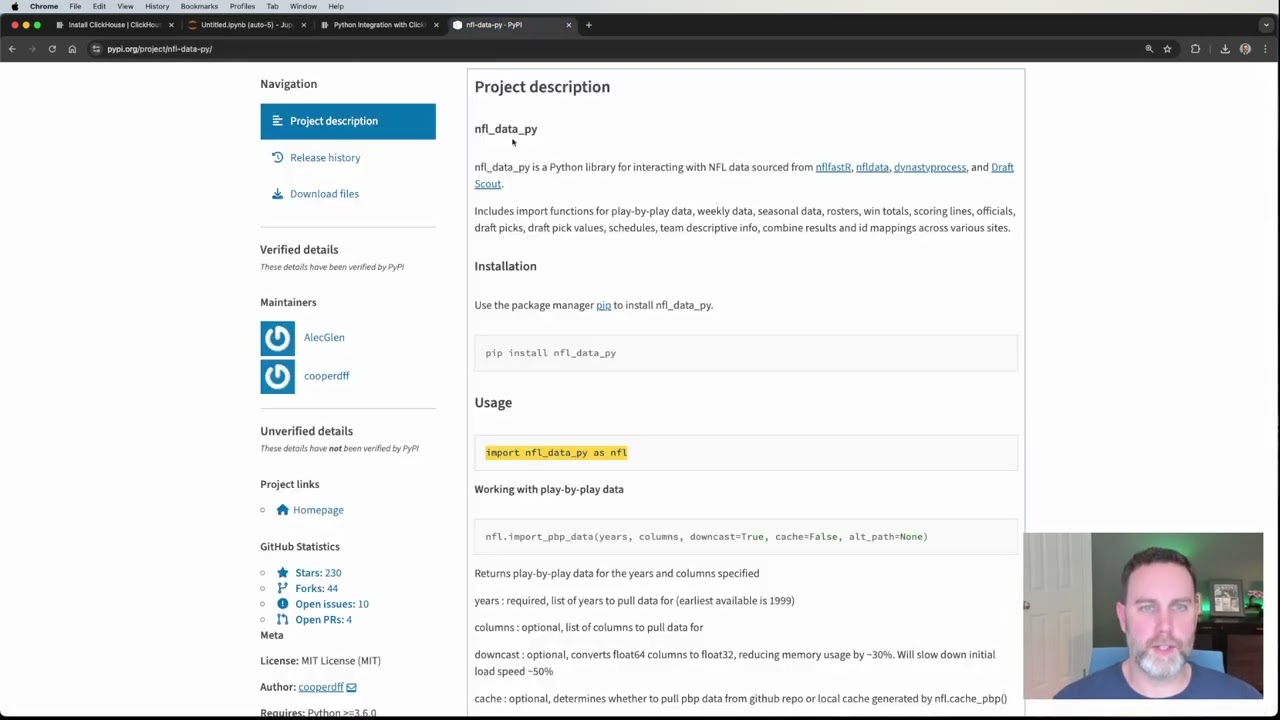Close the nfl-data-py PyPI tab

(569, 25)
